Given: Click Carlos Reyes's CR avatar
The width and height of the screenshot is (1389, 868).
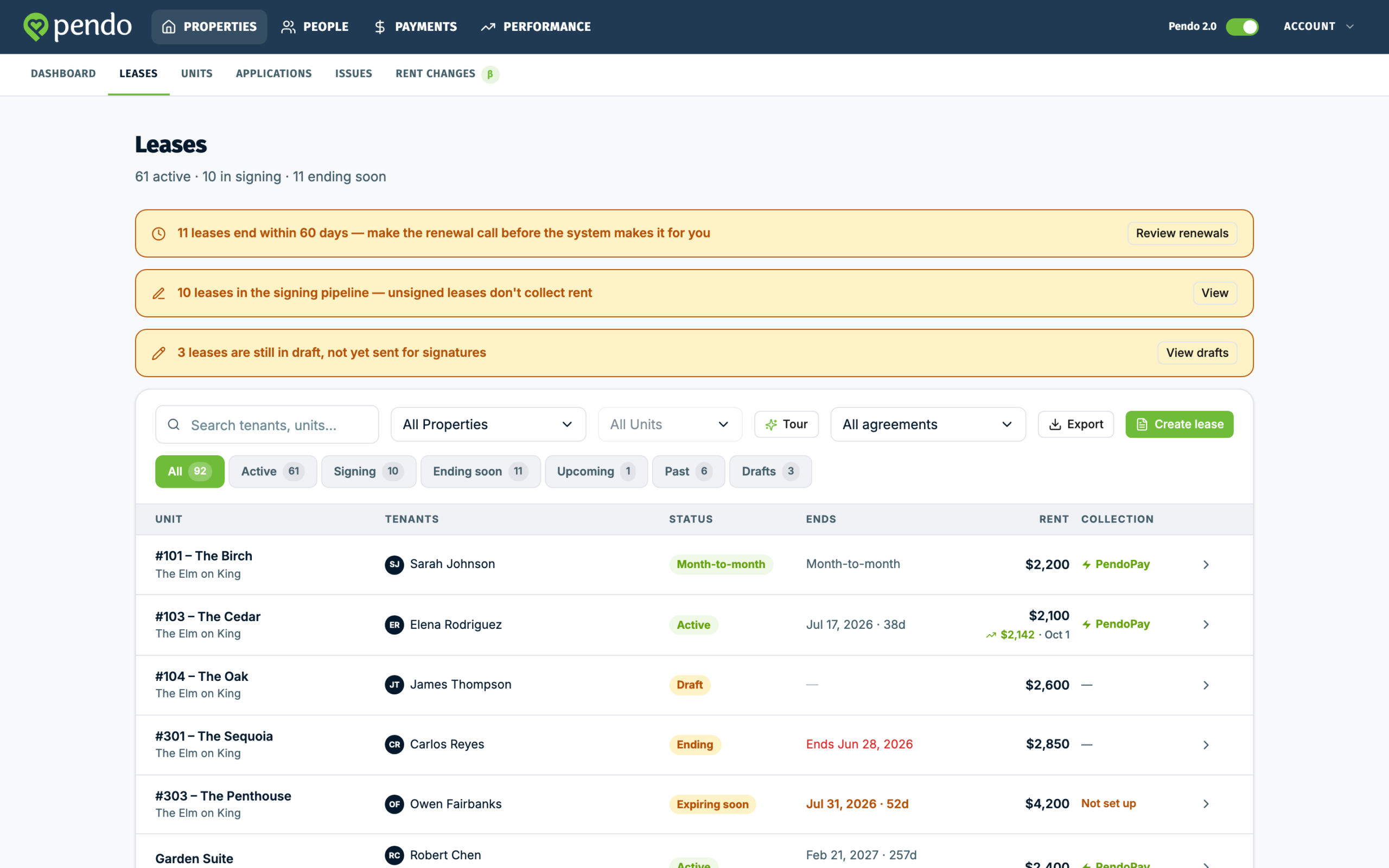Looking at the screenshot, I should 394,744.
